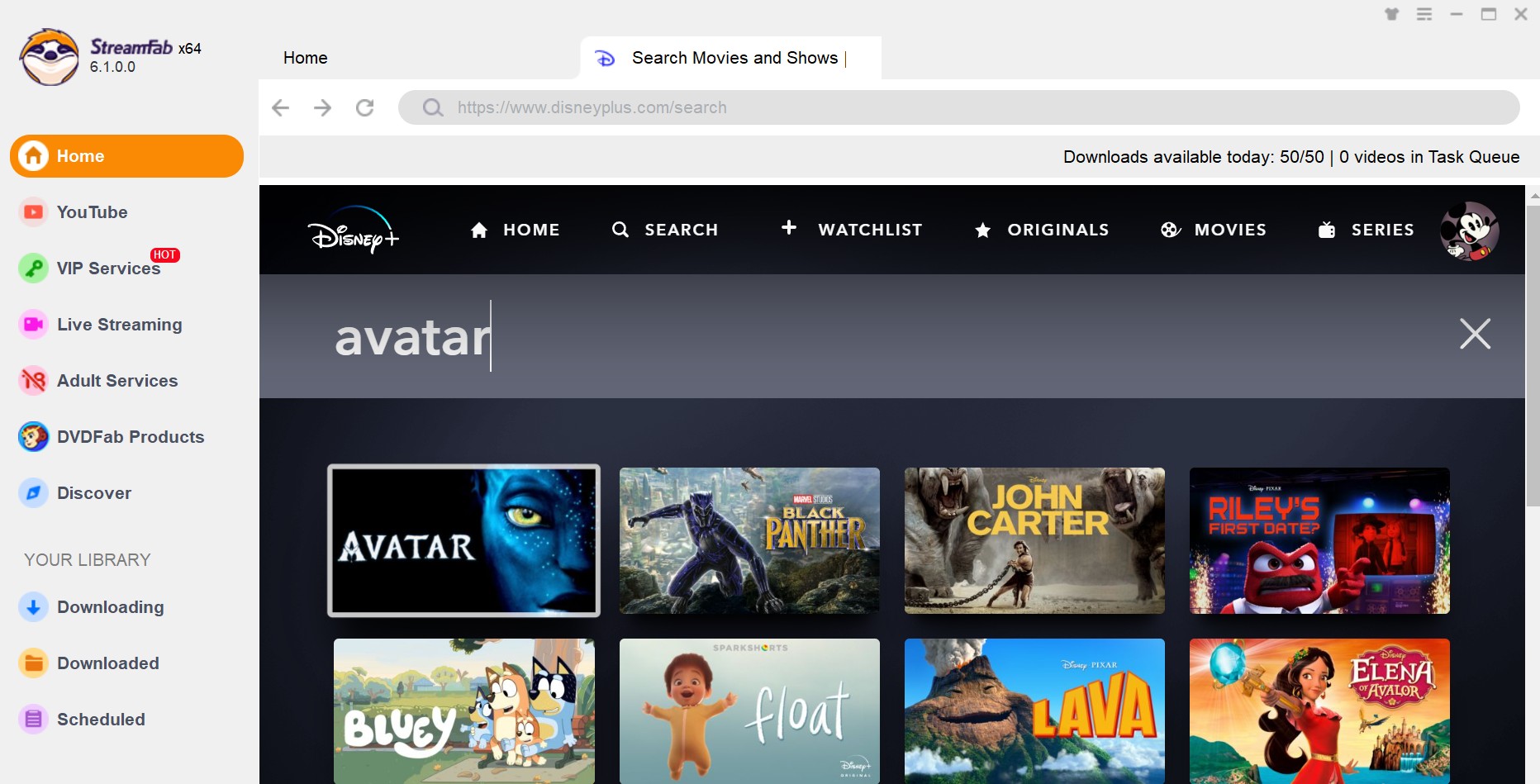Open the John Carter thumbnail
This screenshot has width=1540, height=784.
[1034, 540]
